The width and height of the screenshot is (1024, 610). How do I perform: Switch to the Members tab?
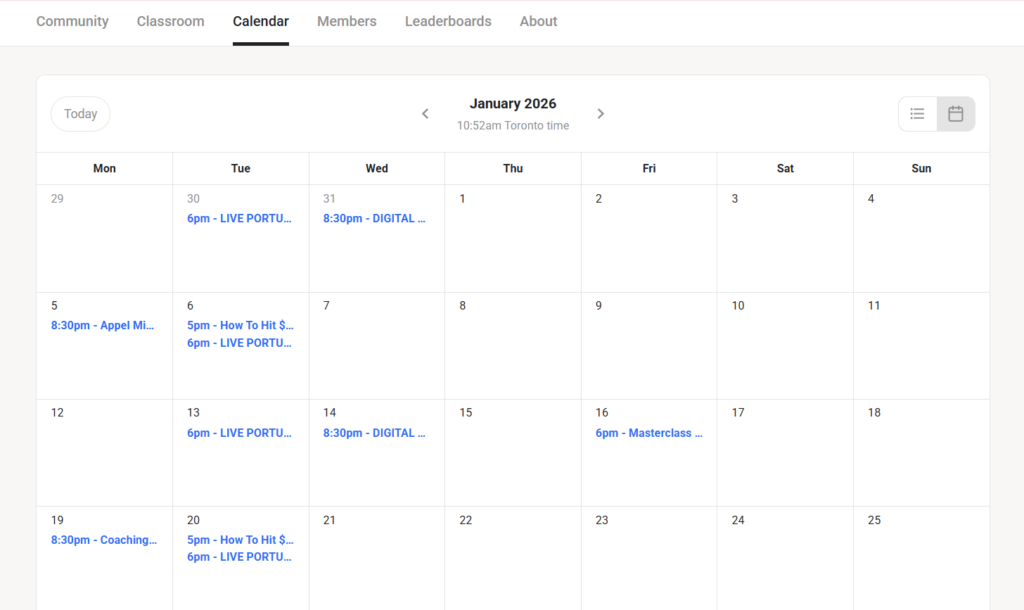347,21
